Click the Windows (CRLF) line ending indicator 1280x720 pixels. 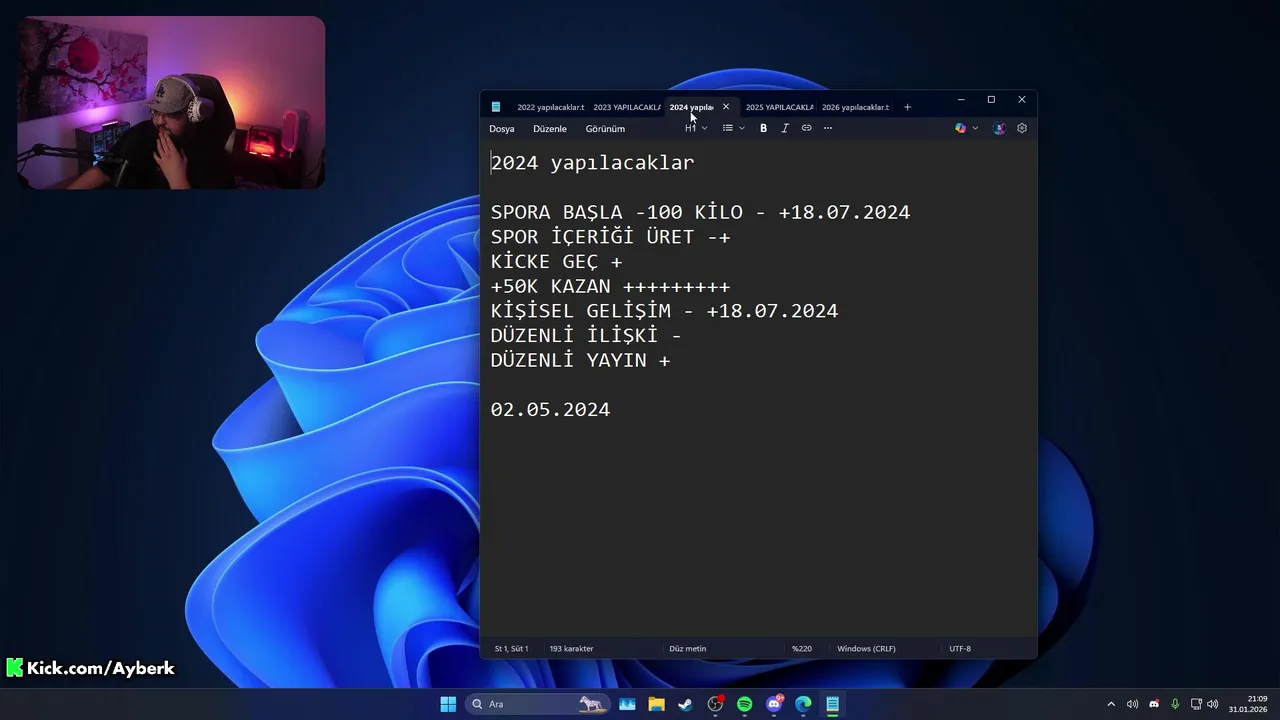866,649
